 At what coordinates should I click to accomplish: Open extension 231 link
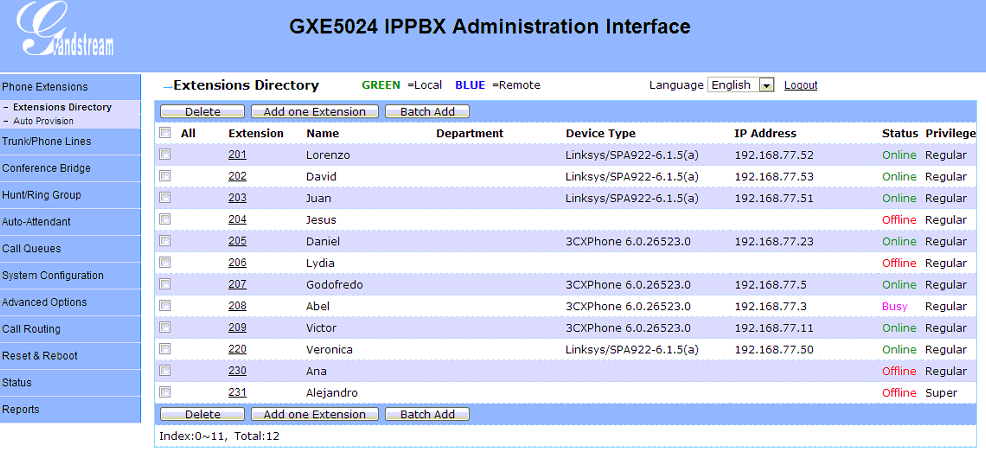[237, 393]
